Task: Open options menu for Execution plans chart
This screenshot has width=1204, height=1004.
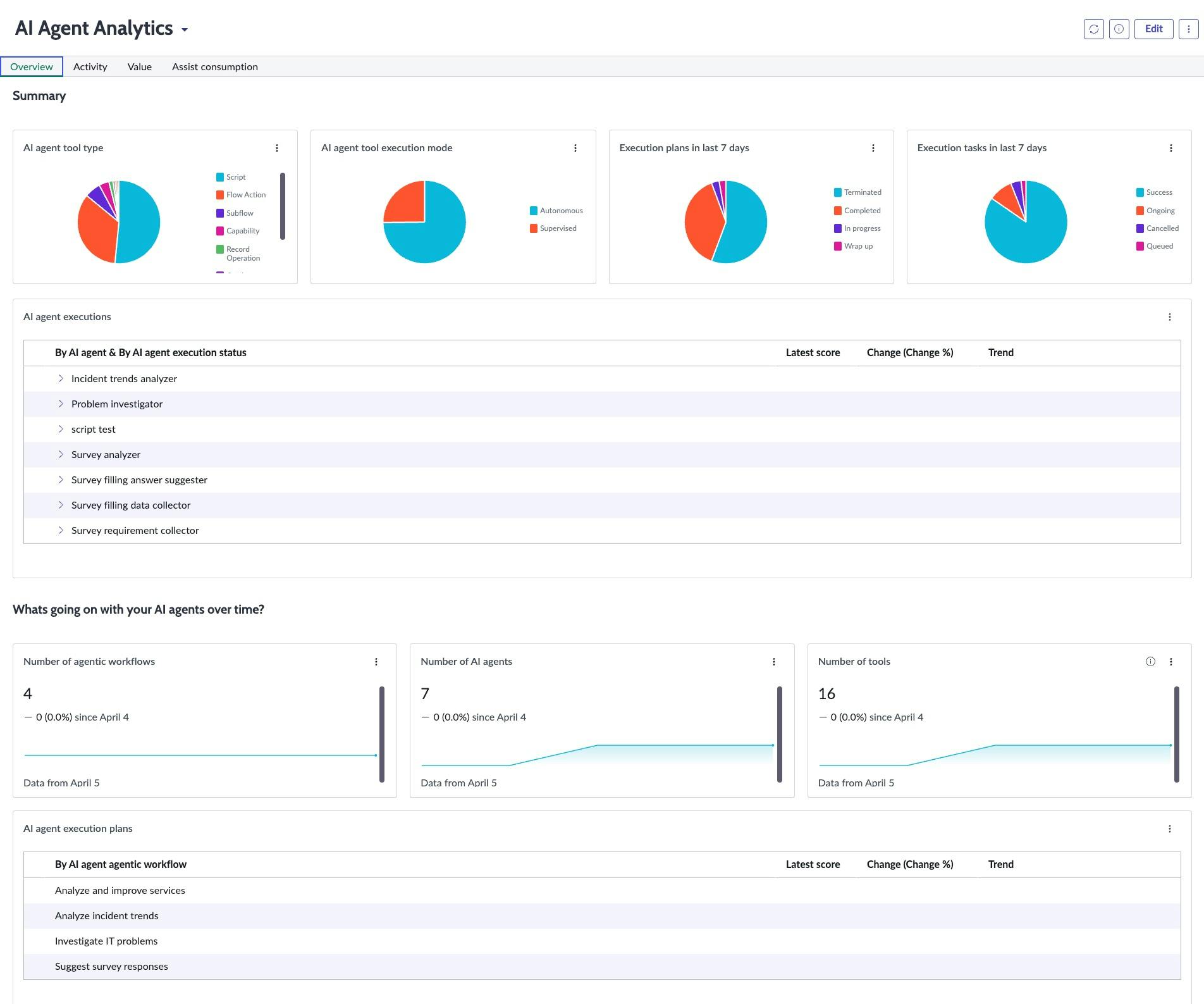Action: click(x=873, y=148)
